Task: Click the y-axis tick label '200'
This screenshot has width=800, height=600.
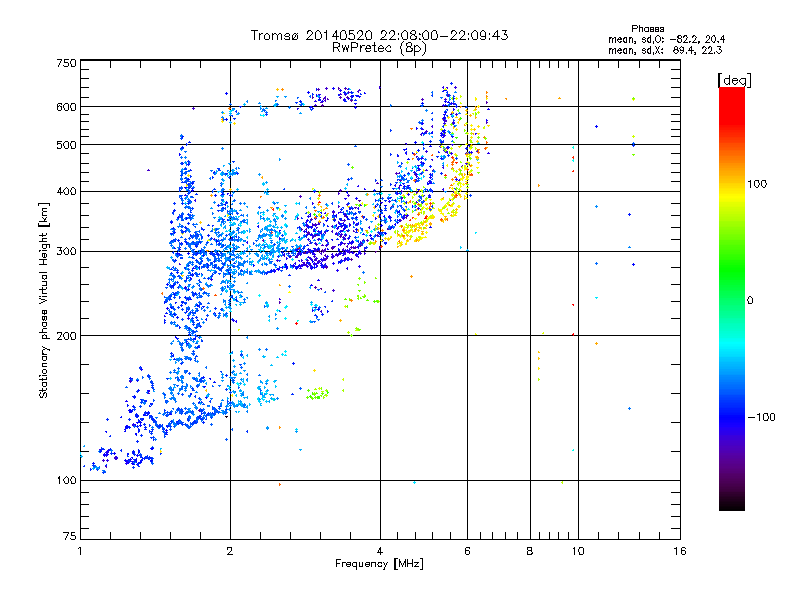Action: [67, 336]
